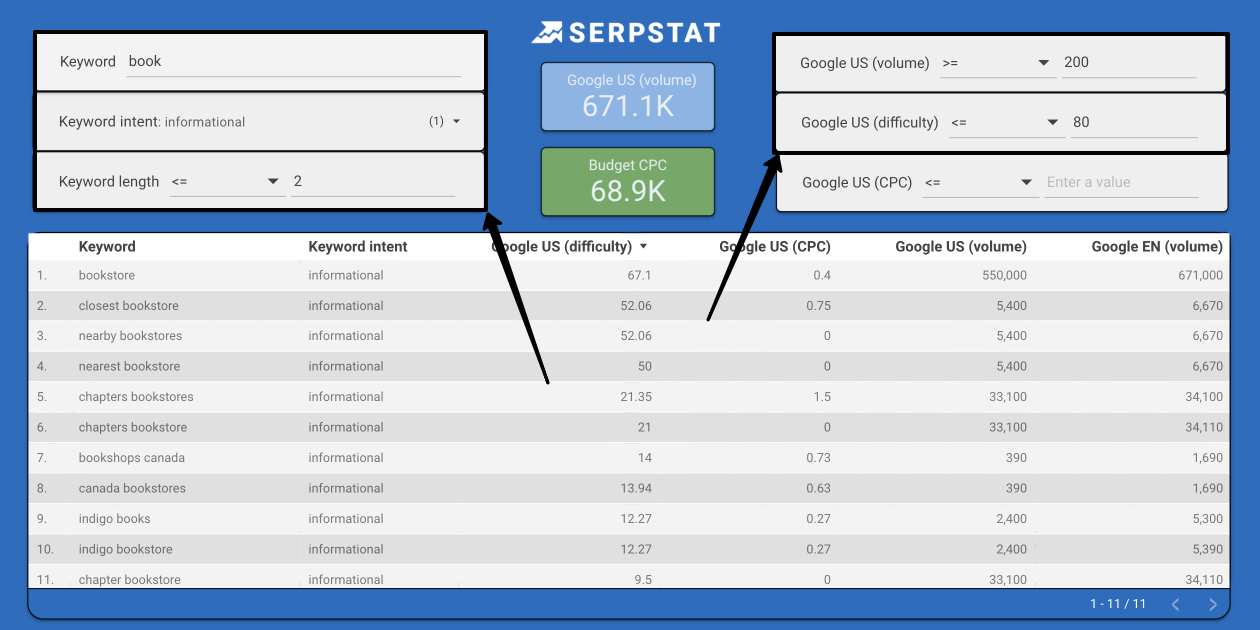Open Google US (volume) operator dropdown
The height and width of the screenshot is (630, 1260).
(x=1044, y=63)
